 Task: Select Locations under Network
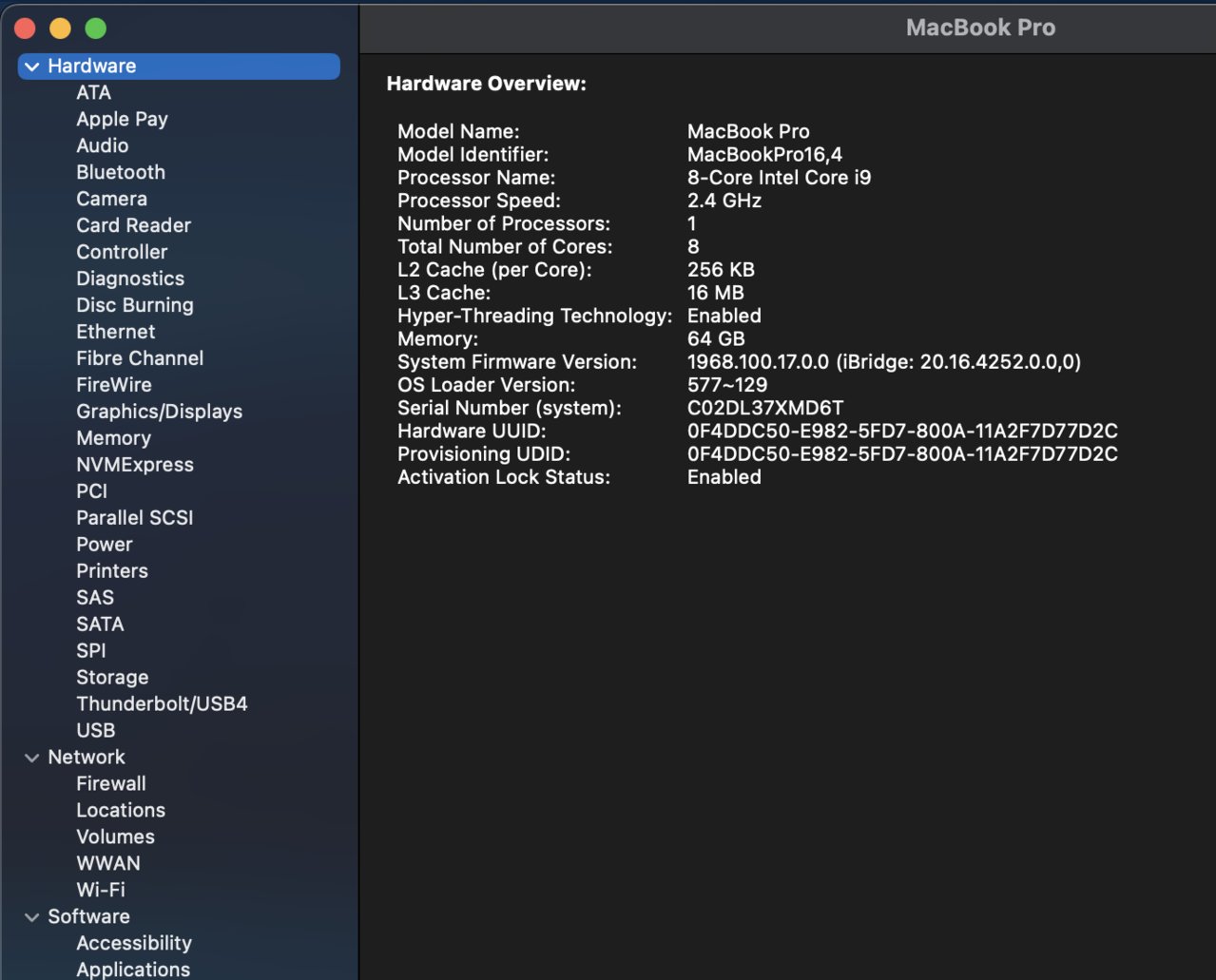click(121, 812)
